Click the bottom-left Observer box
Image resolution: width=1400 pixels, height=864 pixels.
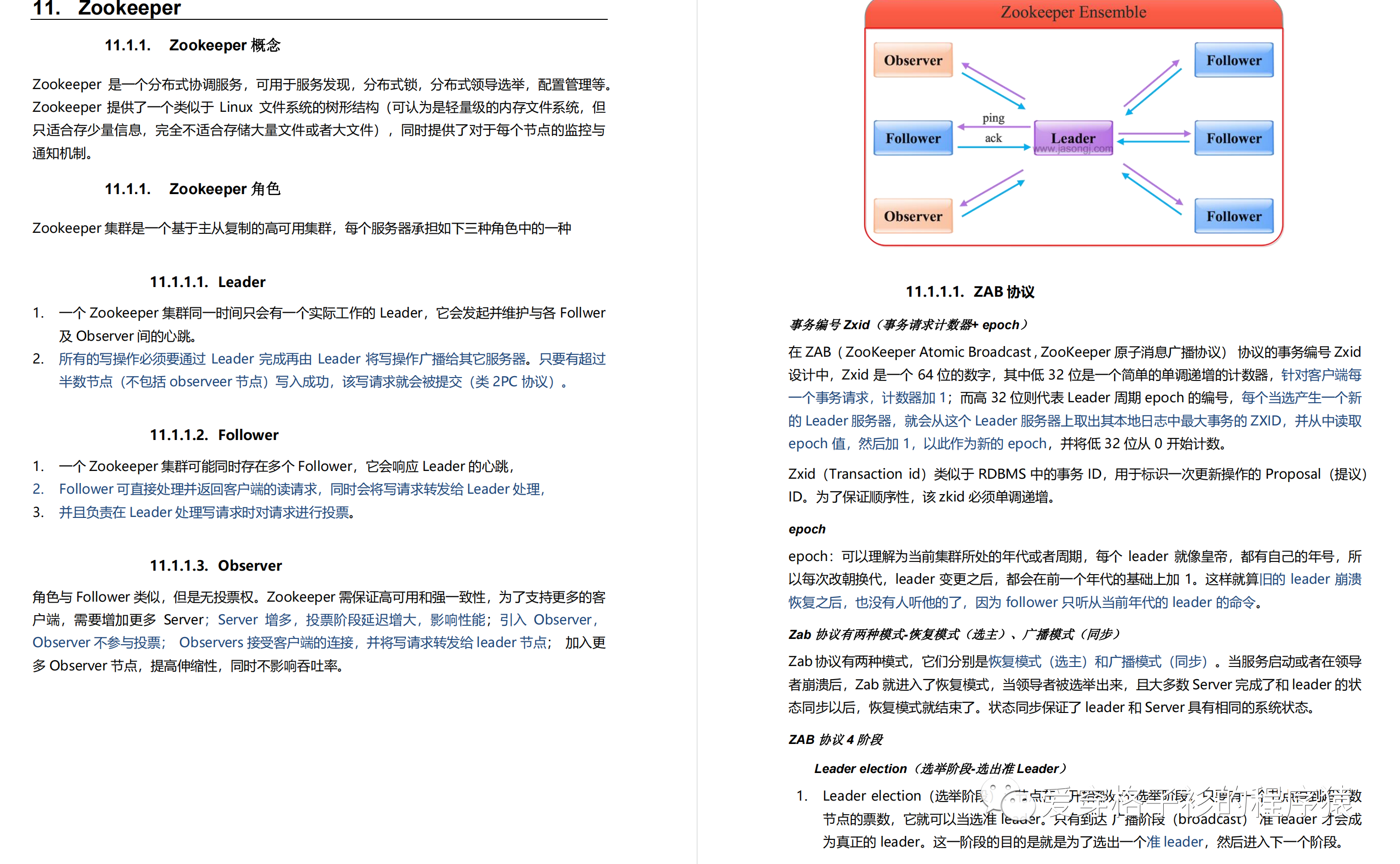(x=912, y=216)
